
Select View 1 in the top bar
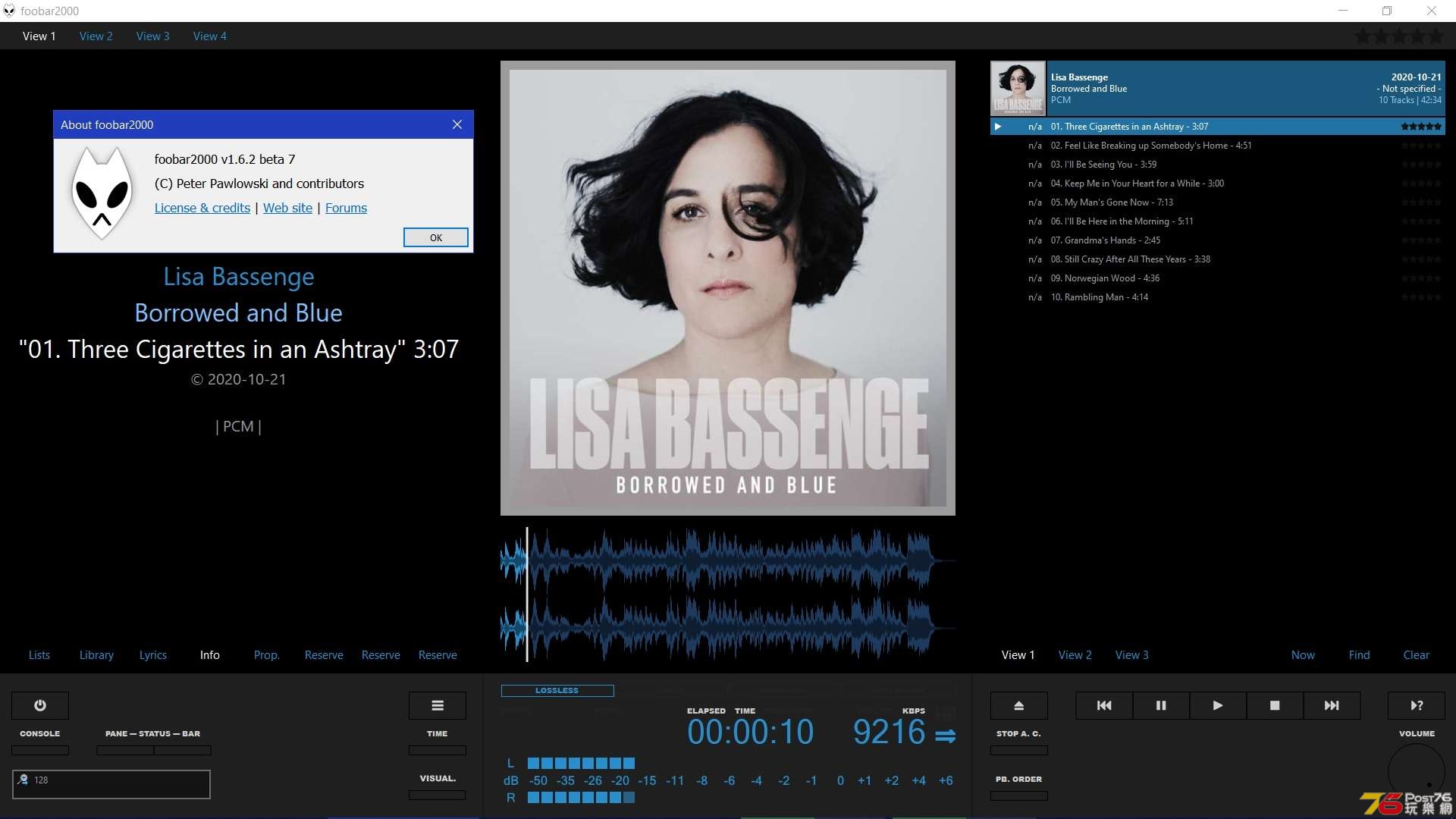[39, 36]
